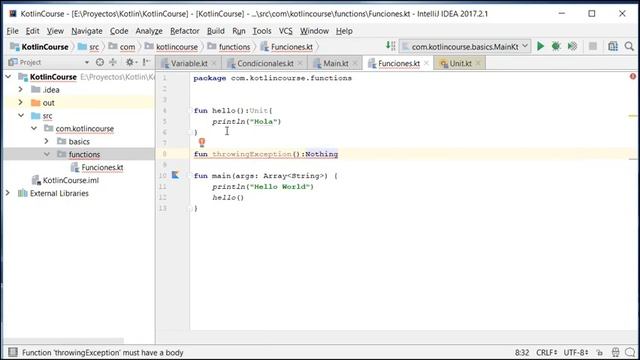Screen dimensions: 640x360
Task: Collapse the KotlinCourse project root
Action: click(8, 77)
